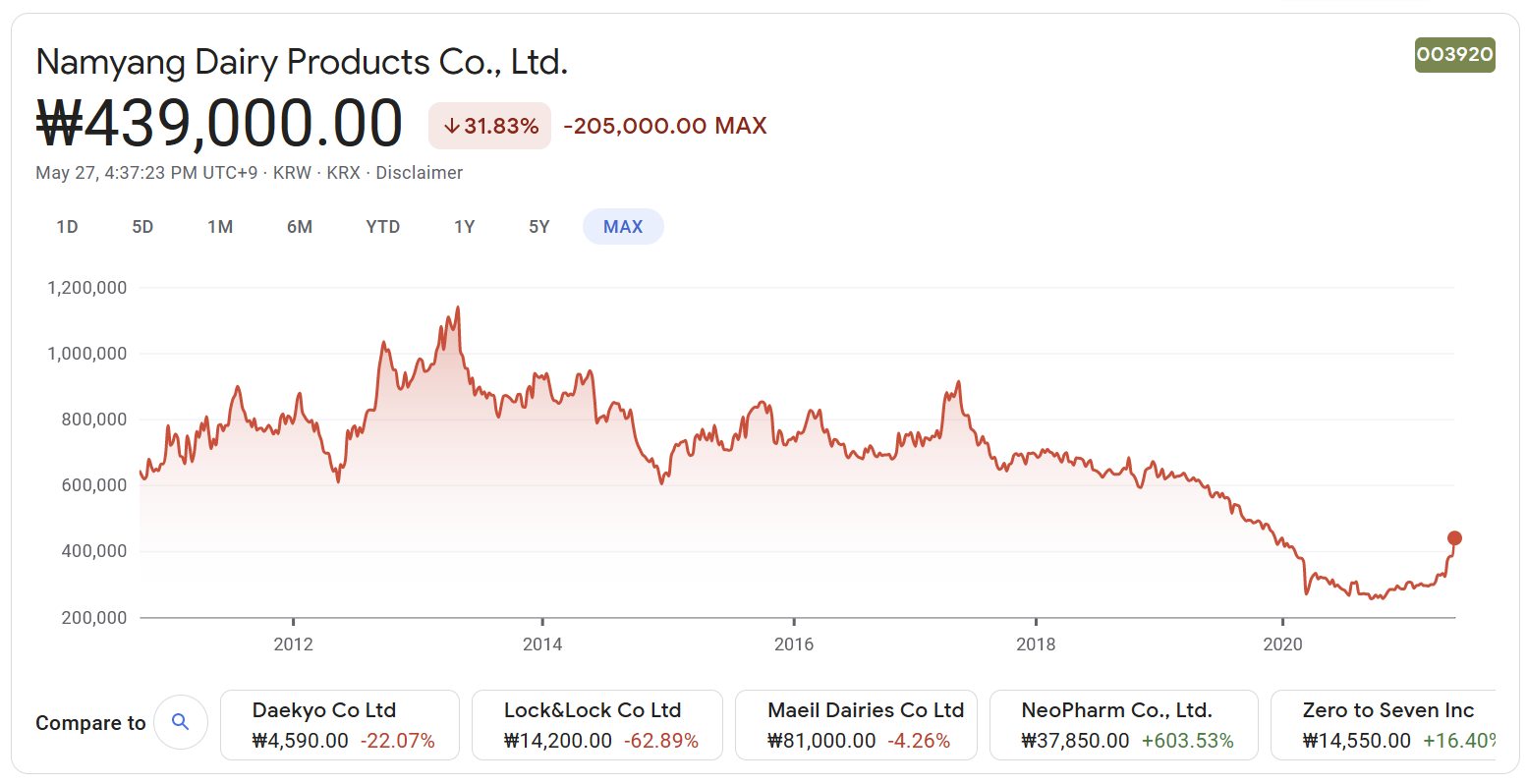The height and width of the screenshot is (784, 1527).
Task: Switch to the 5D range tab
Action: coord(142,227)
